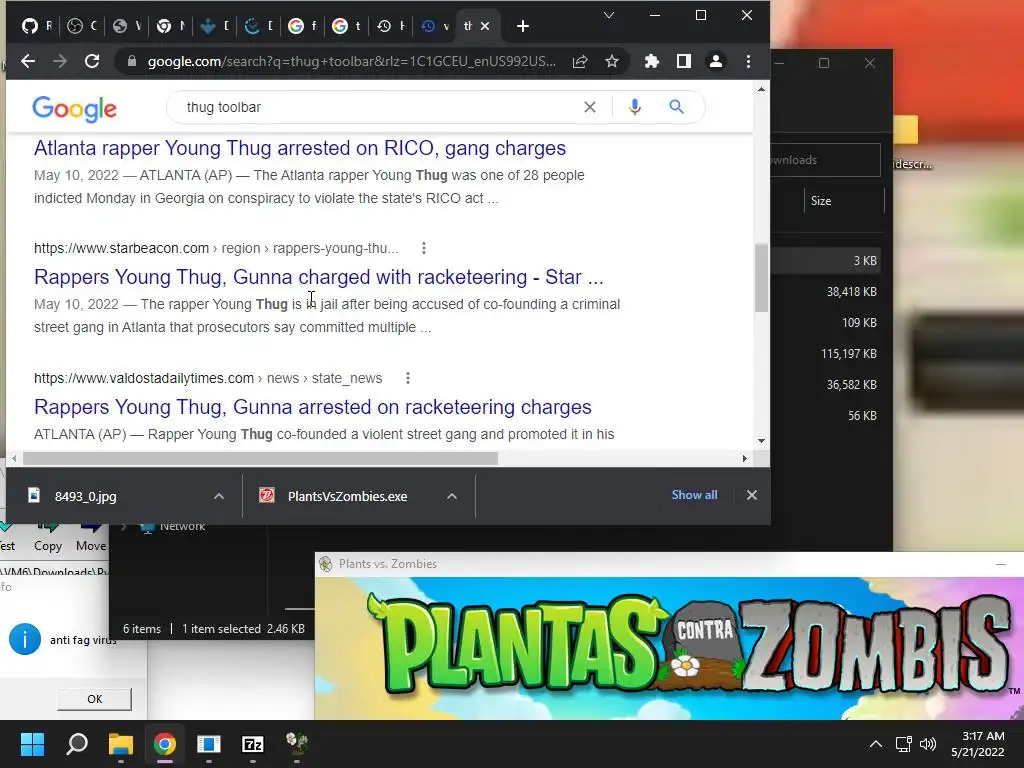Open Rappers Young Thug Gunna charged link
Viewport: 1024px width, 768px height.
(319, 277)
